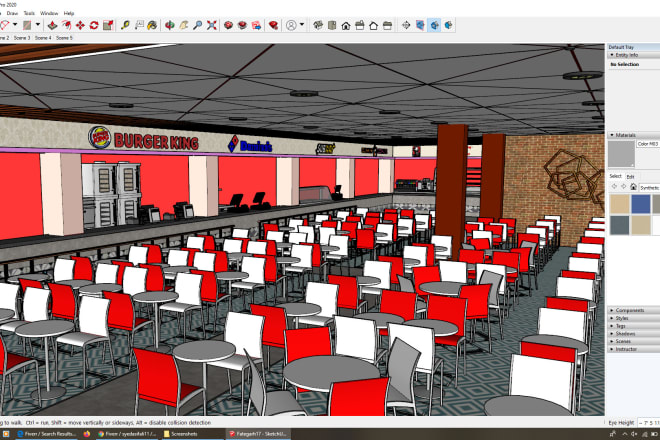Switch to Scene 3 tab

(x=22, y=38)
